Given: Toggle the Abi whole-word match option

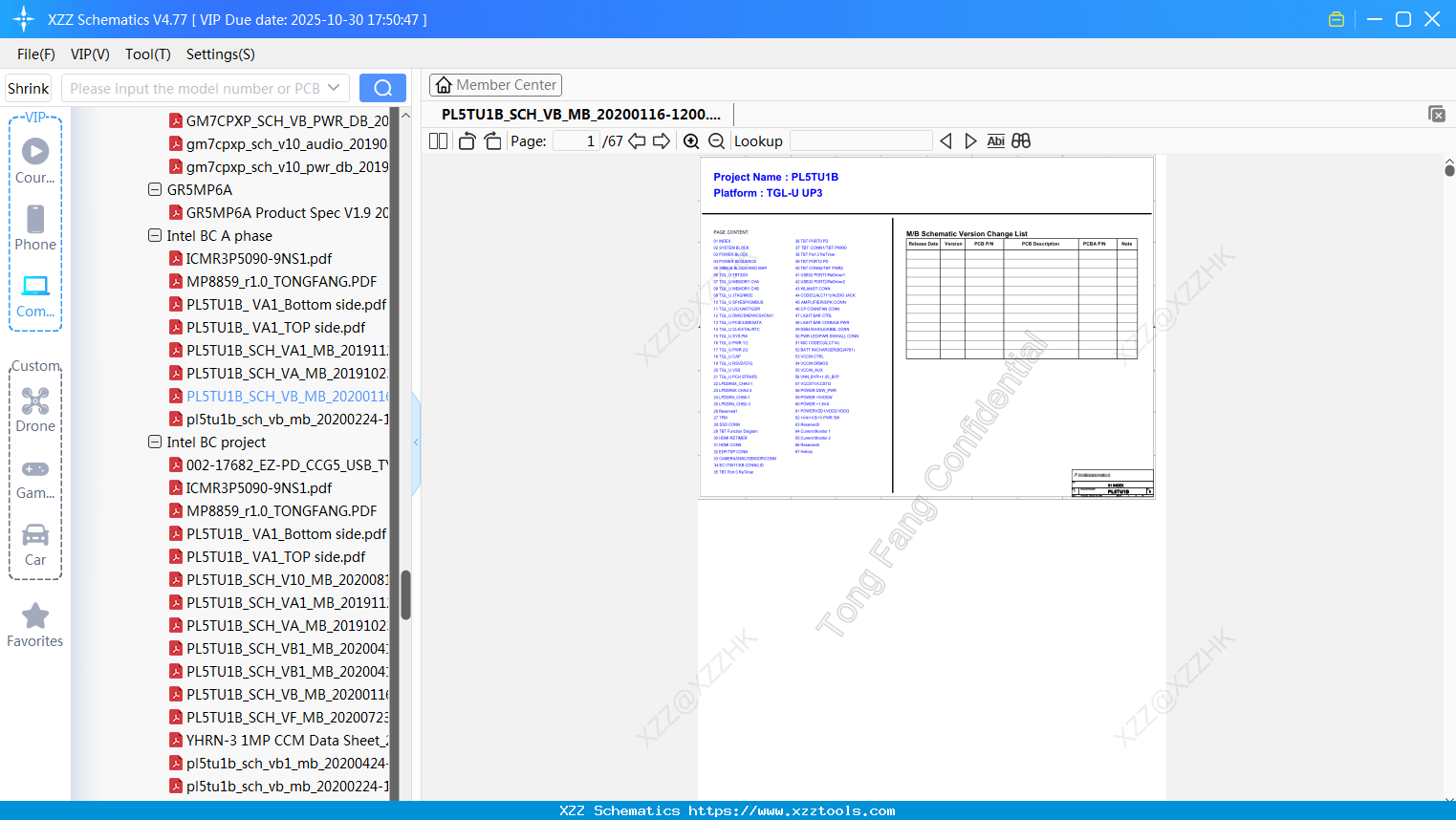Looking at the screenshot, I should point(995,141).
